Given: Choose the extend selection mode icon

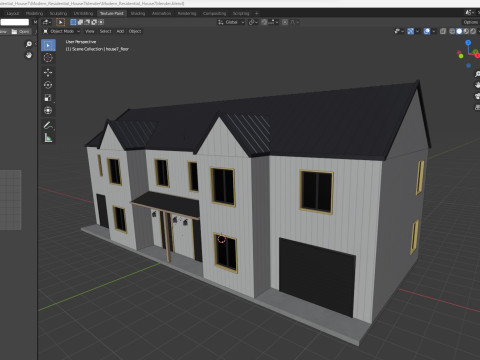Looking at the screenshot, I should 80,22.
